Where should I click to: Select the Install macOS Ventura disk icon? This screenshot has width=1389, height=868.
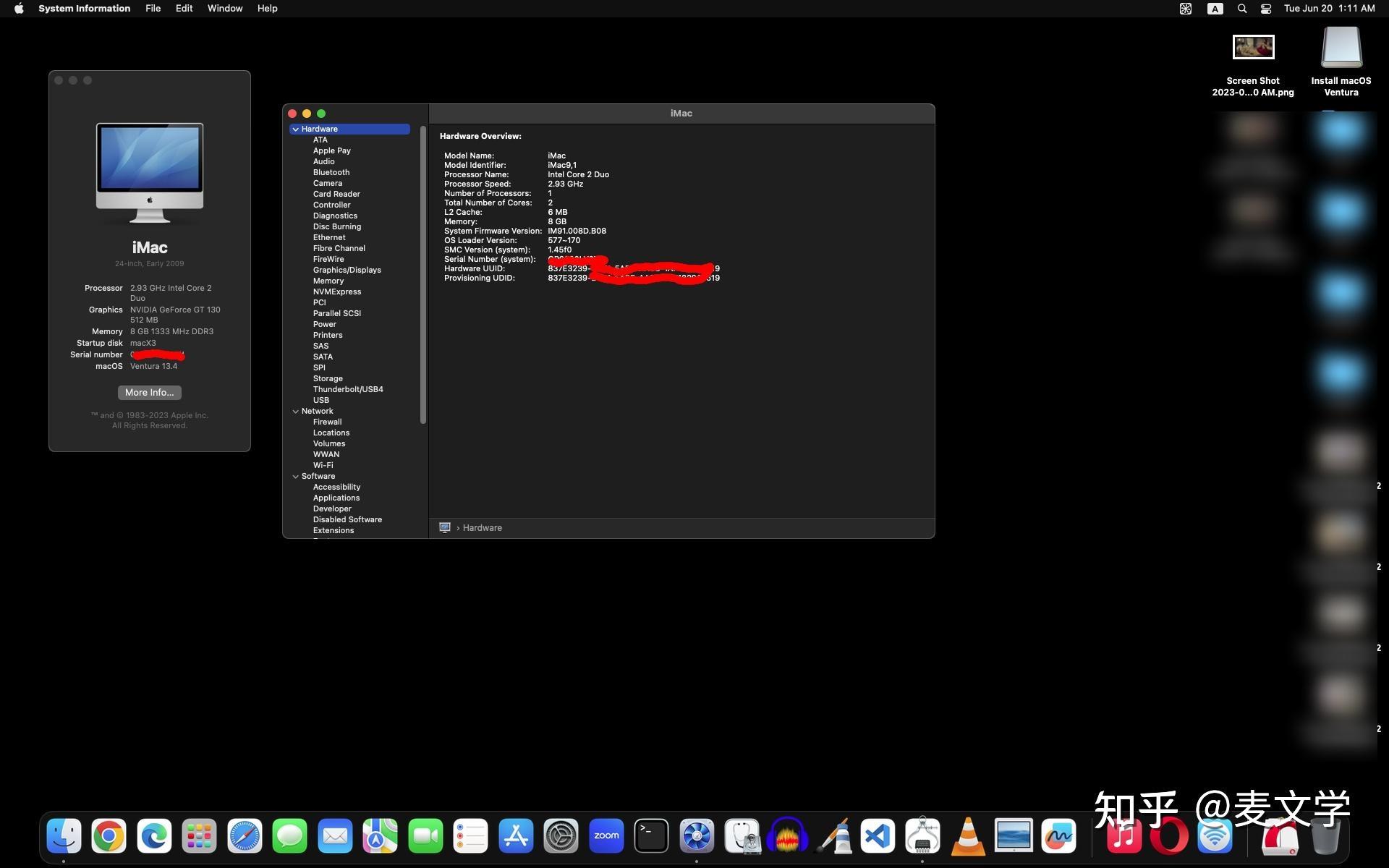coord(1341,61)
